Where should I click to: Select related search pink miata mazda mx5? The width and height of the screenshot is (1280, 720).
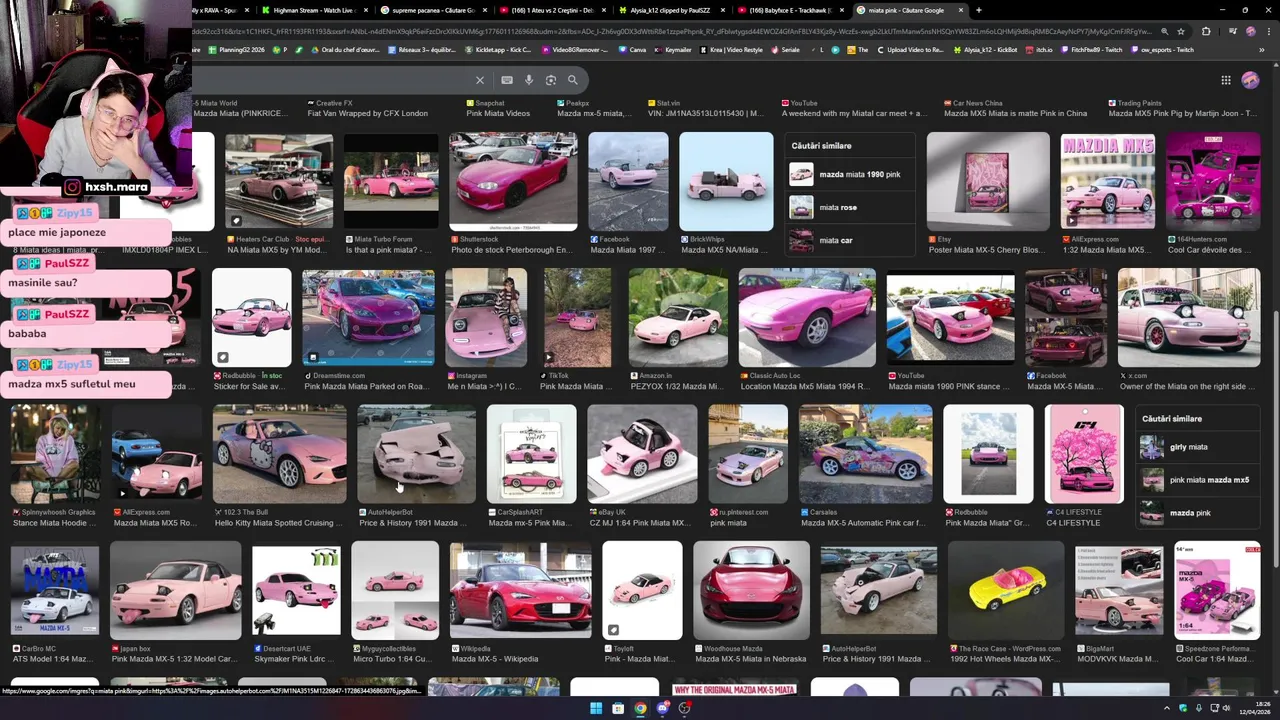tap(1199, 480)
